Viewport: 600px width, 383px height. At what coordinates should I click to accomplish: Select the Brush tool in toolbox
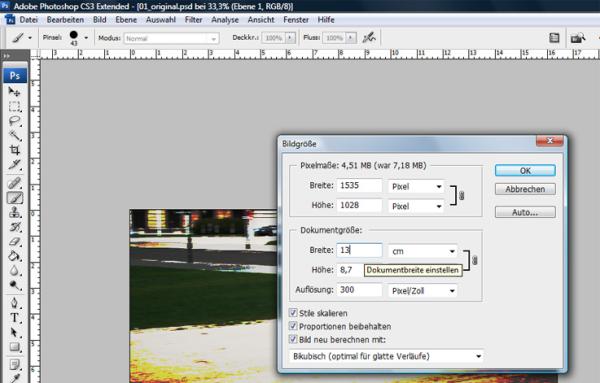(15, 198)
